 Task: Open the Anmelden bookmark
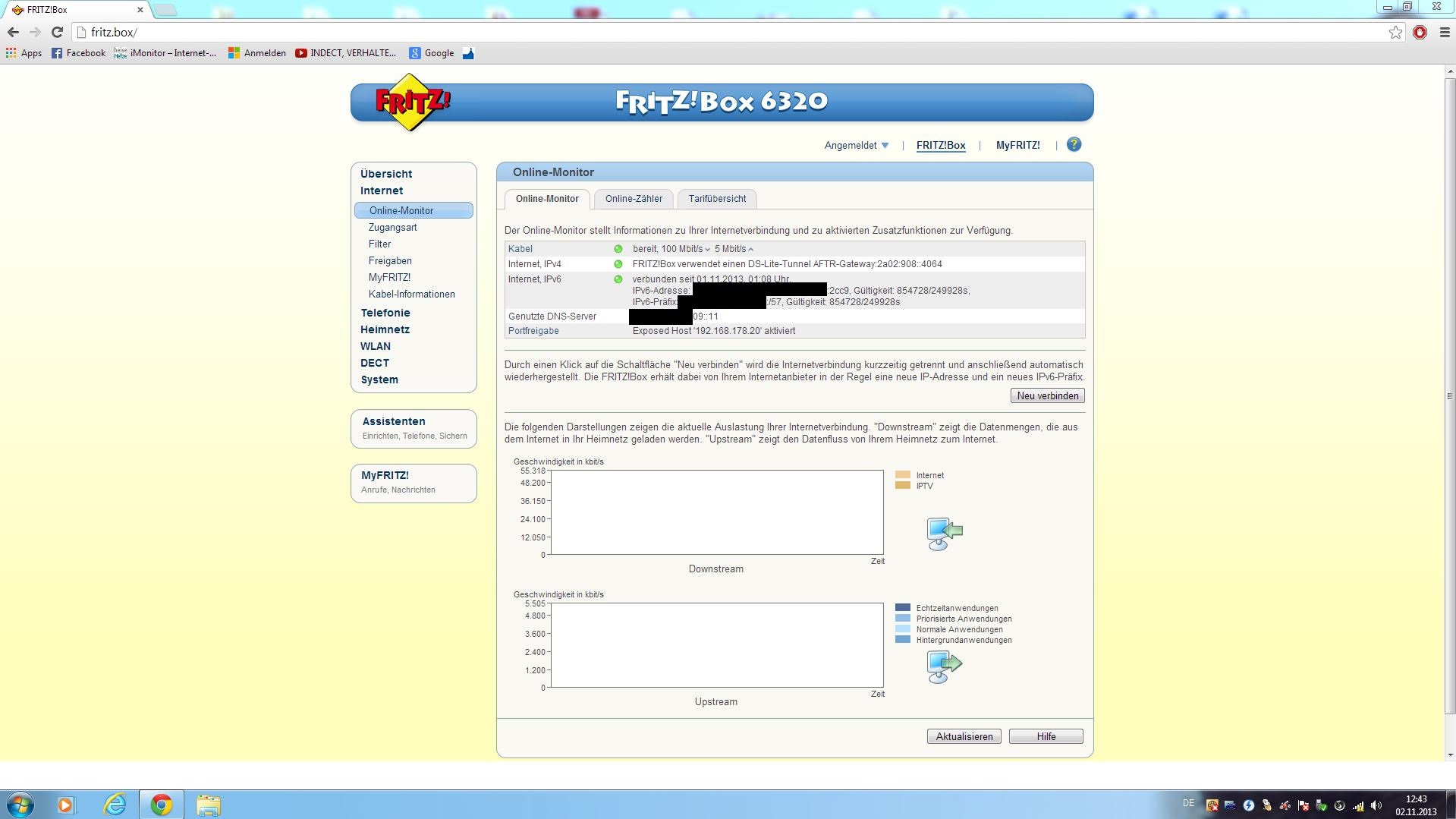coord(257,53)
